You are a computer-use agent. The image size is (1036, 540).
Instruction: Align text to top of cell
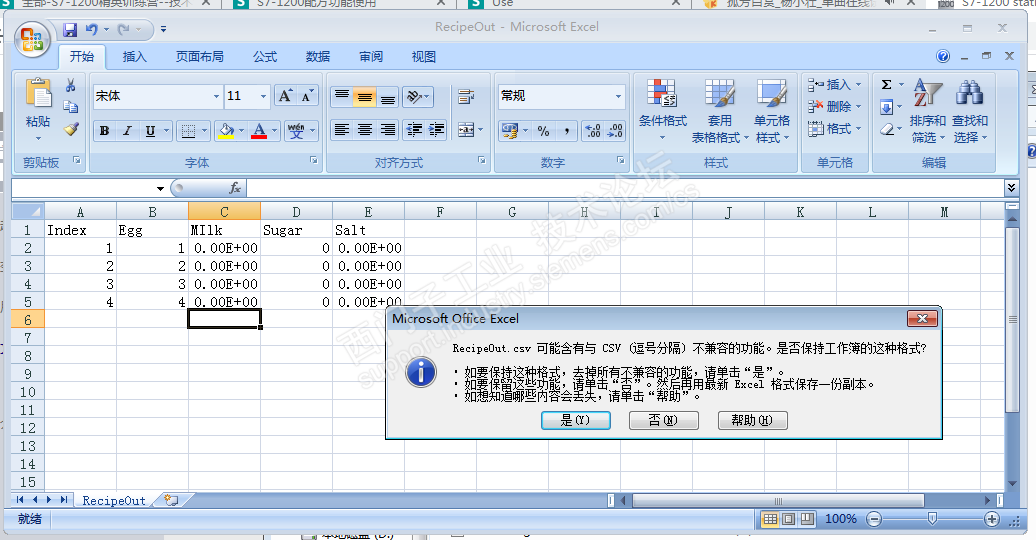point(342,96)
